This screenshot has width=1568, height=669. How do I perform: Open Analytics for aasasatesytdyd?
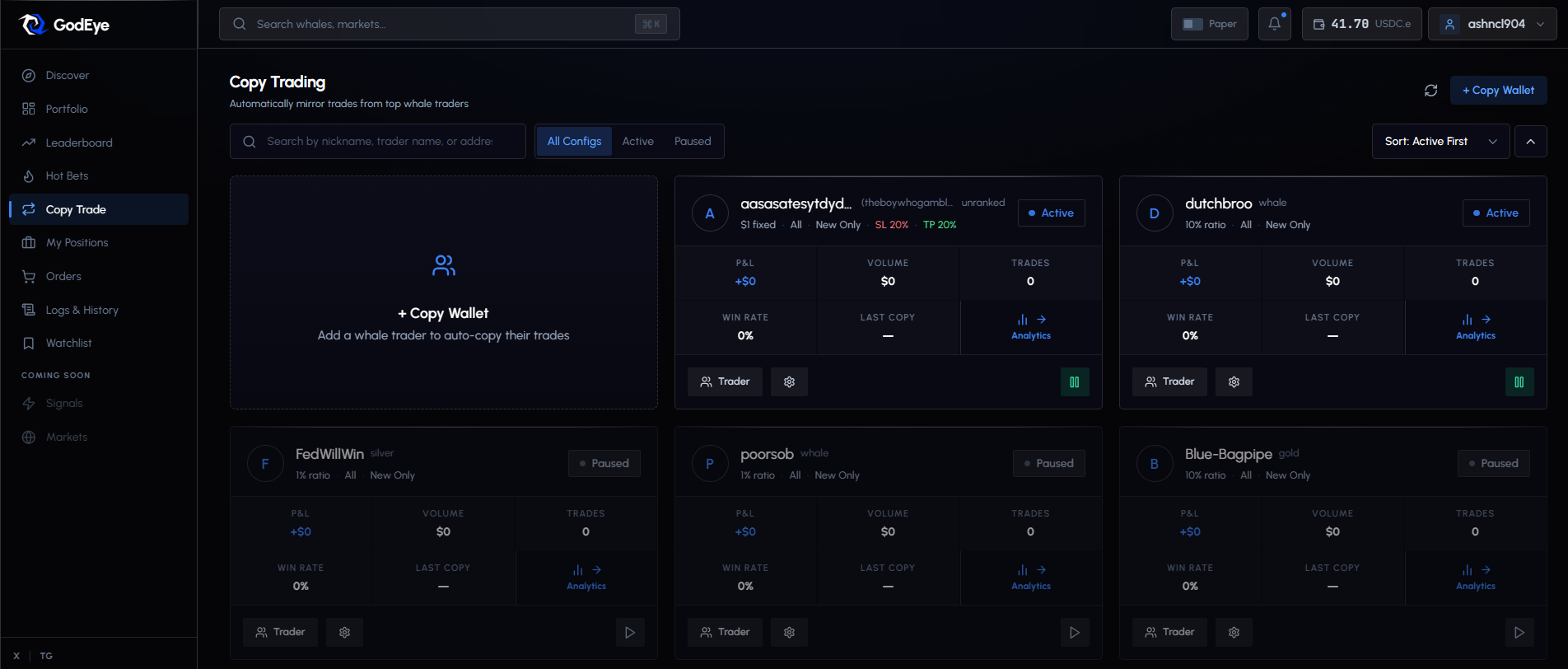coord(1031,327)
